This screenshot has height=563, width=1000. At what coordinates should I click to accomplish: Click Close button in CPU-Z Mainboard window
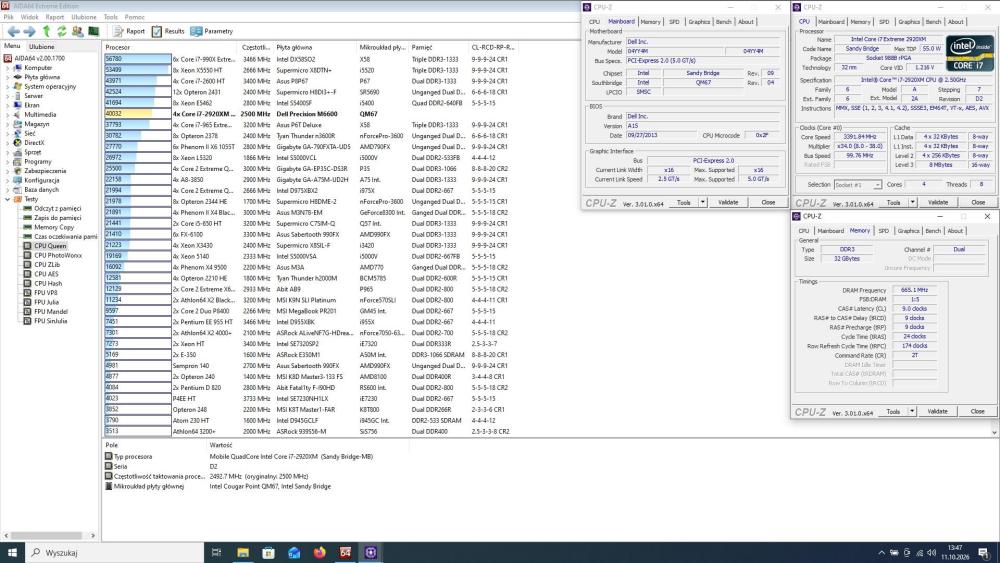point(768,202)
